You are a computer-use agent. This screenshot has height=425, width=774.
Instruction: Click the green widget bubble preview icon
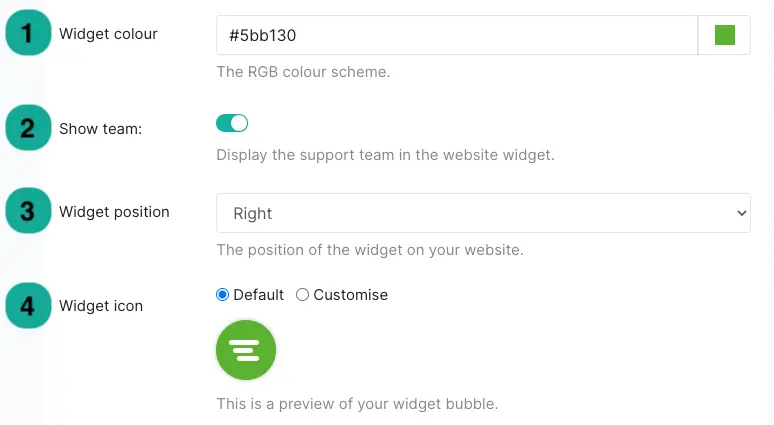(246, 350)
